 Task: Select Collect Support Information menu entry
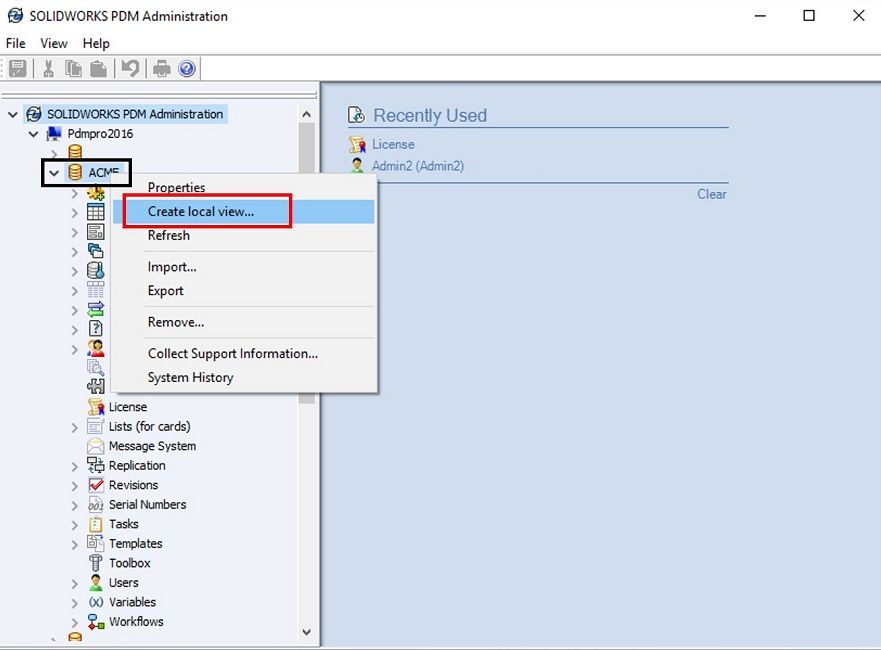pos(232,353)
